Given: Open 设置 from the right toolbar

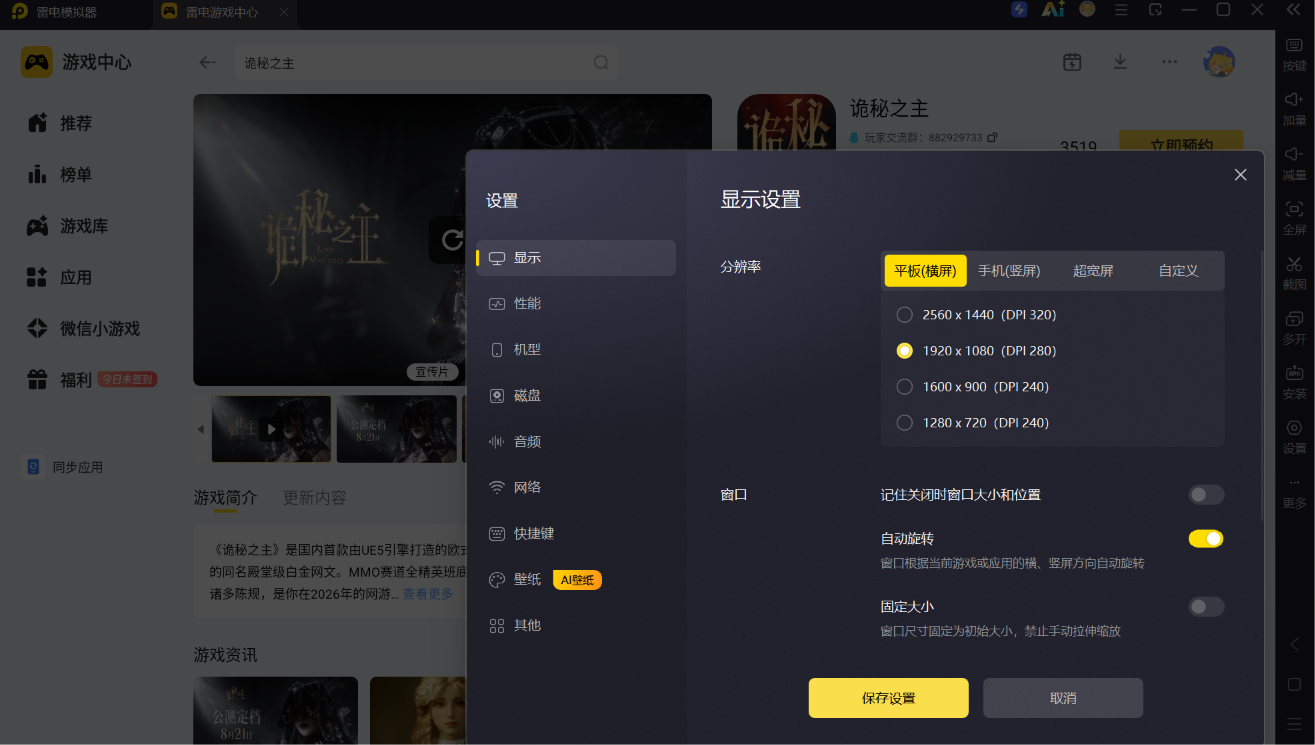Looking at the screenshot, I should (1294, 437).
